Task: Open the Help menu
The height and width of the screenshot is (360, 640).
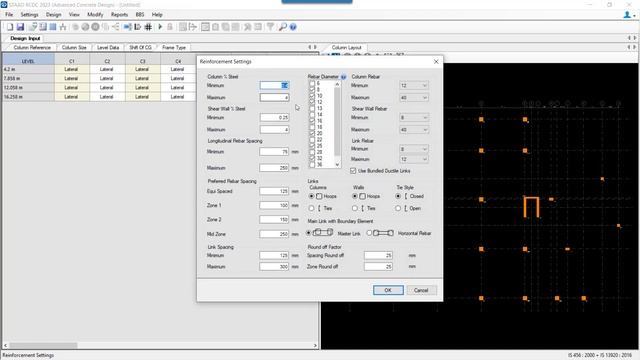Action: click(157, 15)
